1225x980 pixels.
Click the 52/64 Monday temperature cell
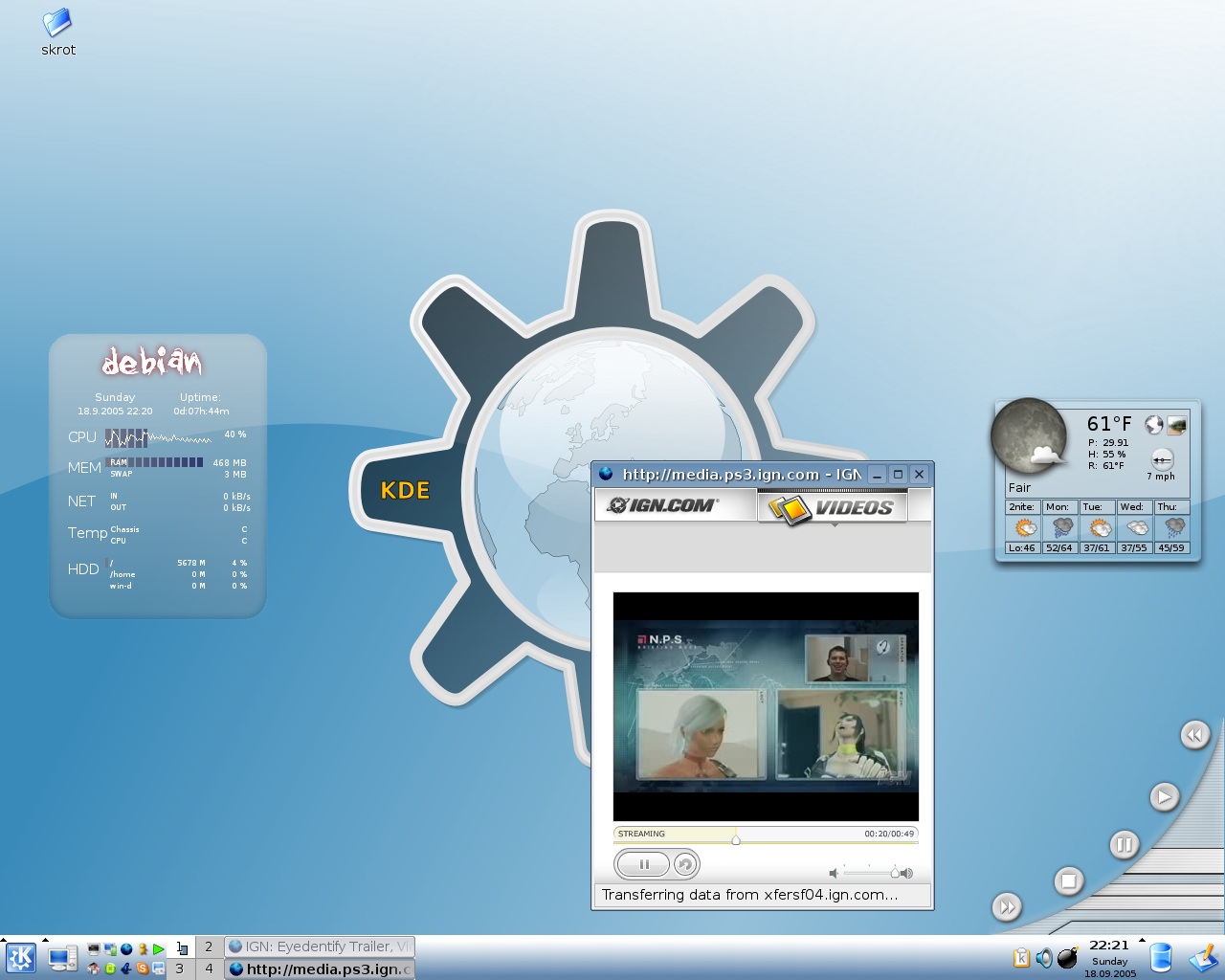1059,548
